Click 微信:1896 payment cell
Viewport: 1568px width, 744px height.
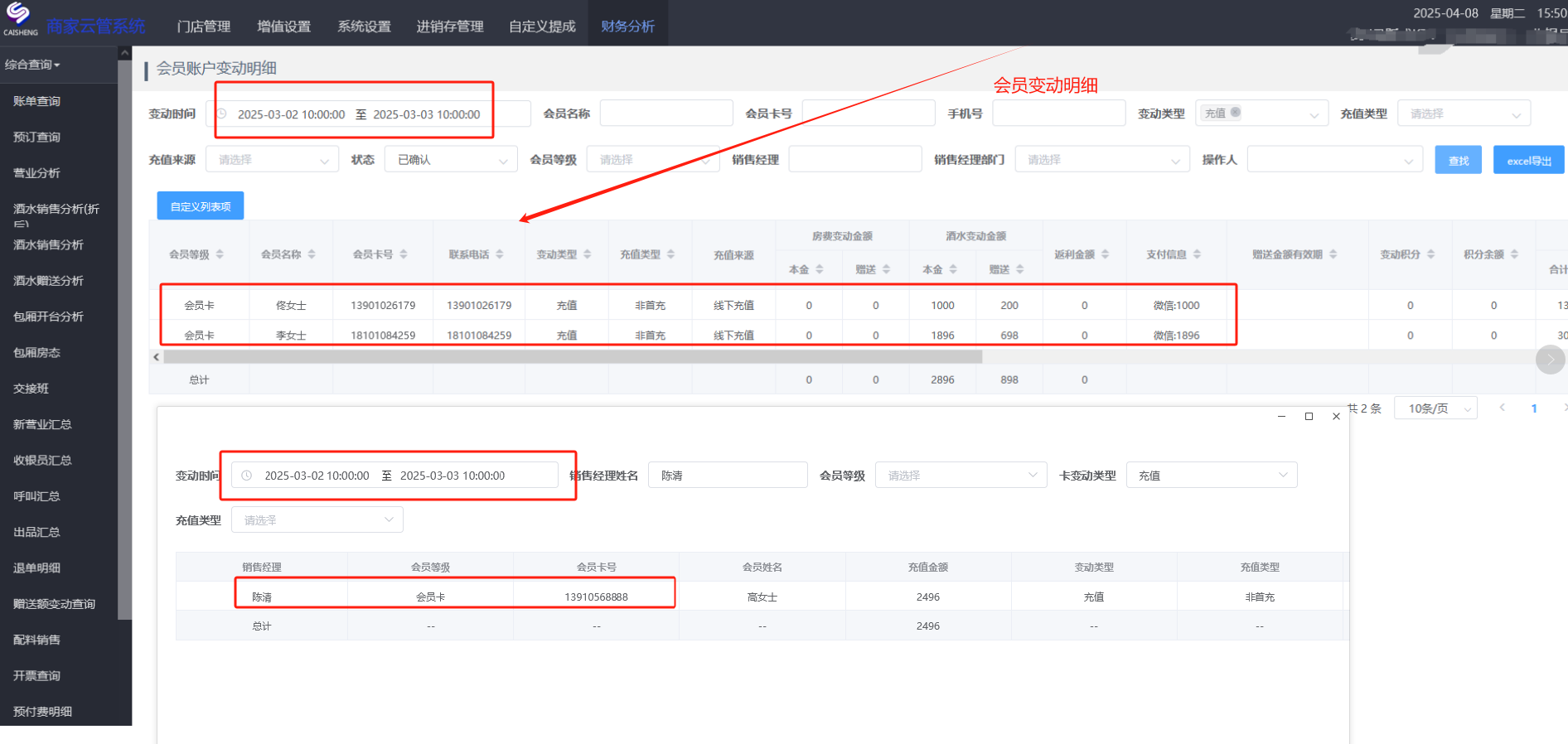coord(1177,336)
